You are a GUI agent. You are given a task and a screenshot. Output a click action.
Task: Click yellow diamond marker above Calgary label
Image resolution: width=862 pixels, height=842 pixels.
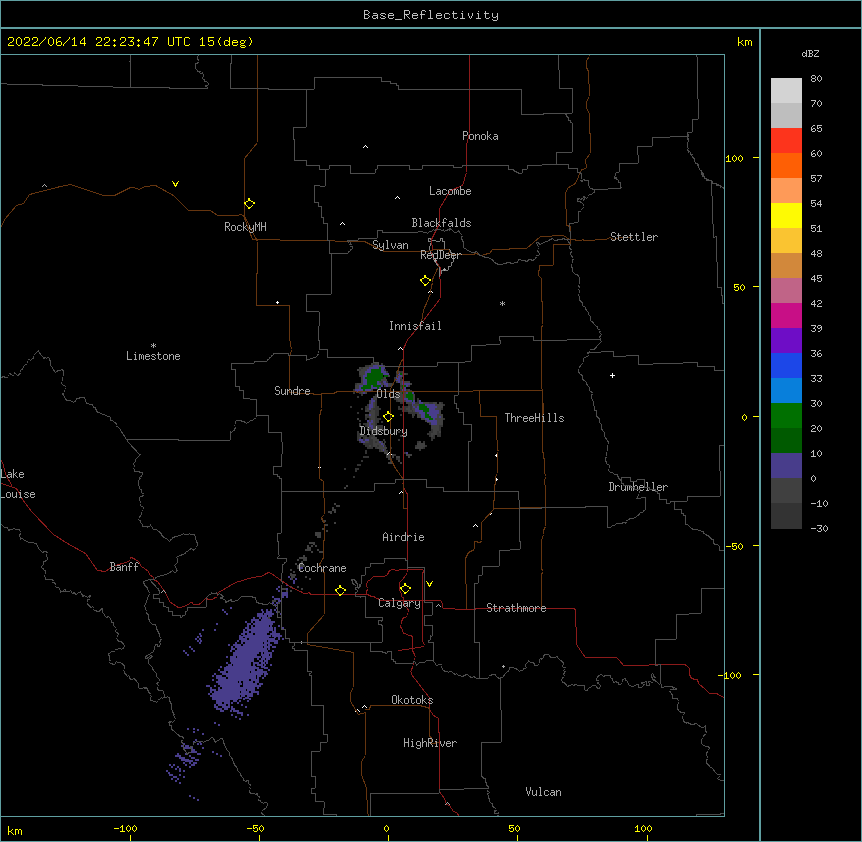click(x=405, y=589)
